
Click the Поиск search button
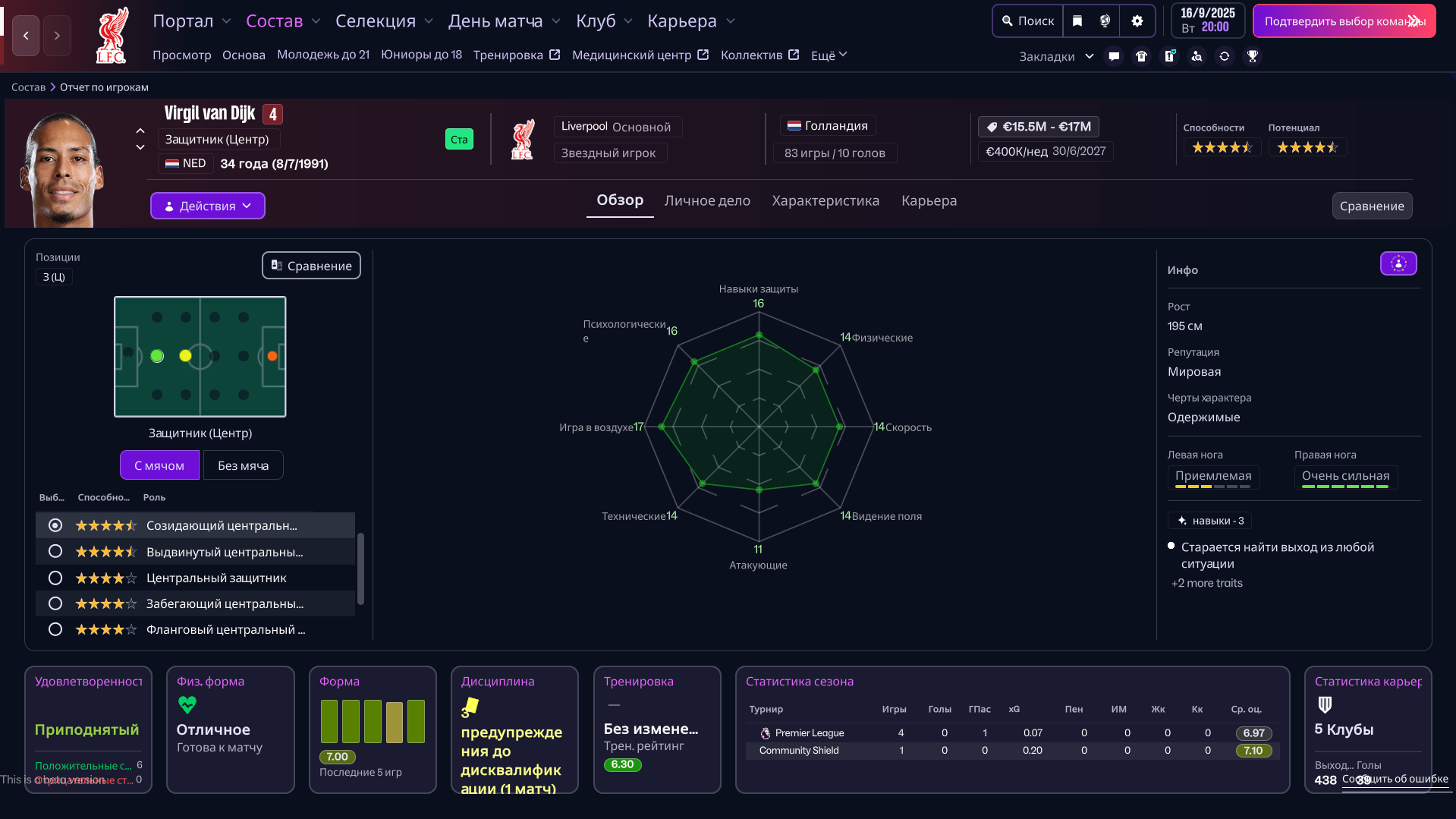1028,21
